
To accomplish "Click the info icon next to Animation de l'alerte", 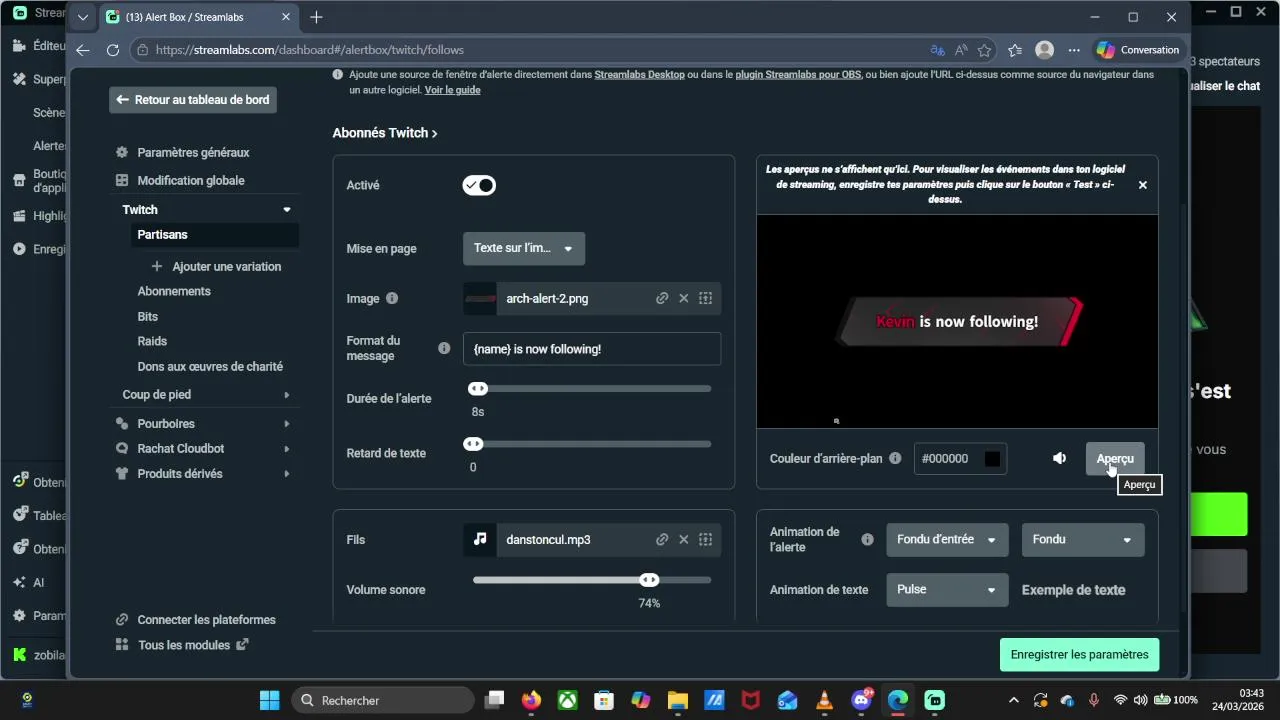I will (x=867, y=539).
